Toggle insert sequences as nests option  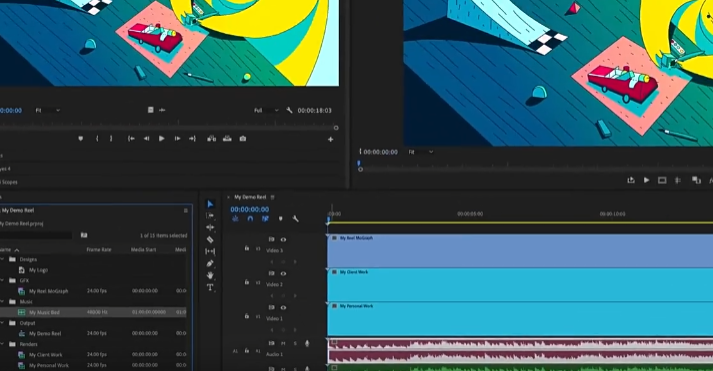(236, 219)
